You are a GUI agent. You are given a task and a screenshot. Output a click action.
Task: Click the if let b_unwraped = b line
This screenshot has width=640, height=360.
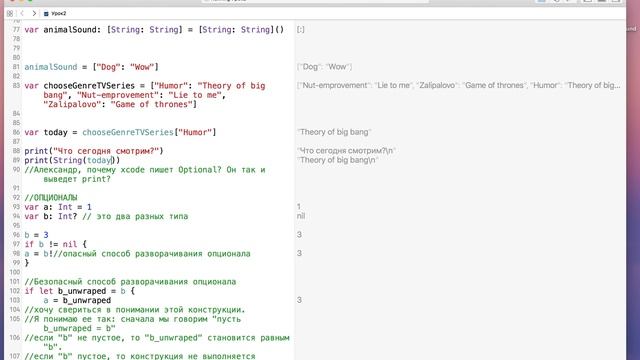[80, 291]
